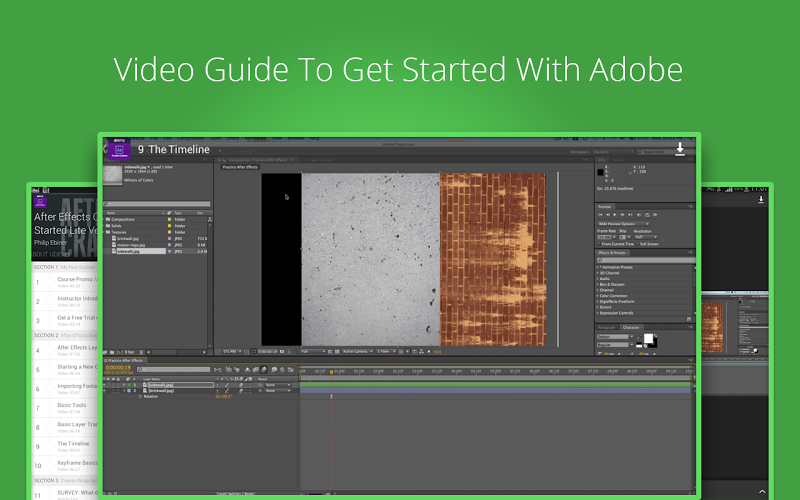Open the Basic Tools lesson in sidebar
This screenshot has height=500, width=800.
pos(72,405)
